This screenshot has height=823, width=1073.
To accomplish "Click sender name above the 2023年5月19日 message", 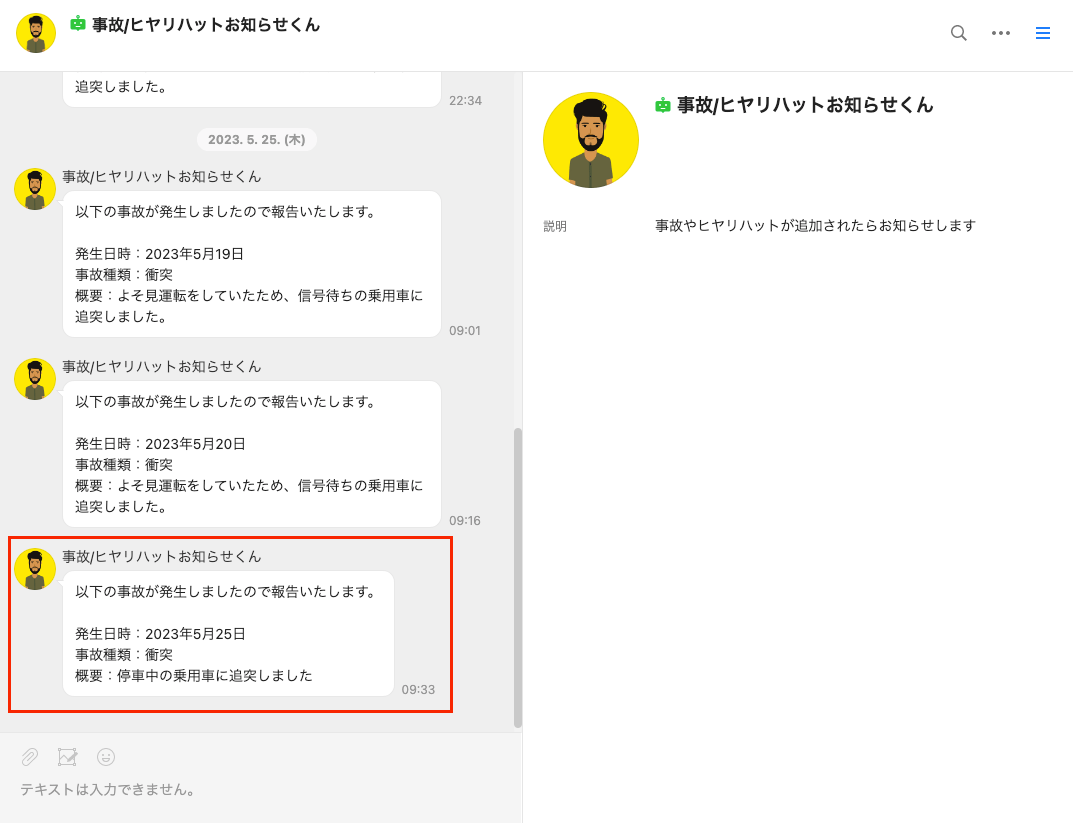I will pos(161,177).
